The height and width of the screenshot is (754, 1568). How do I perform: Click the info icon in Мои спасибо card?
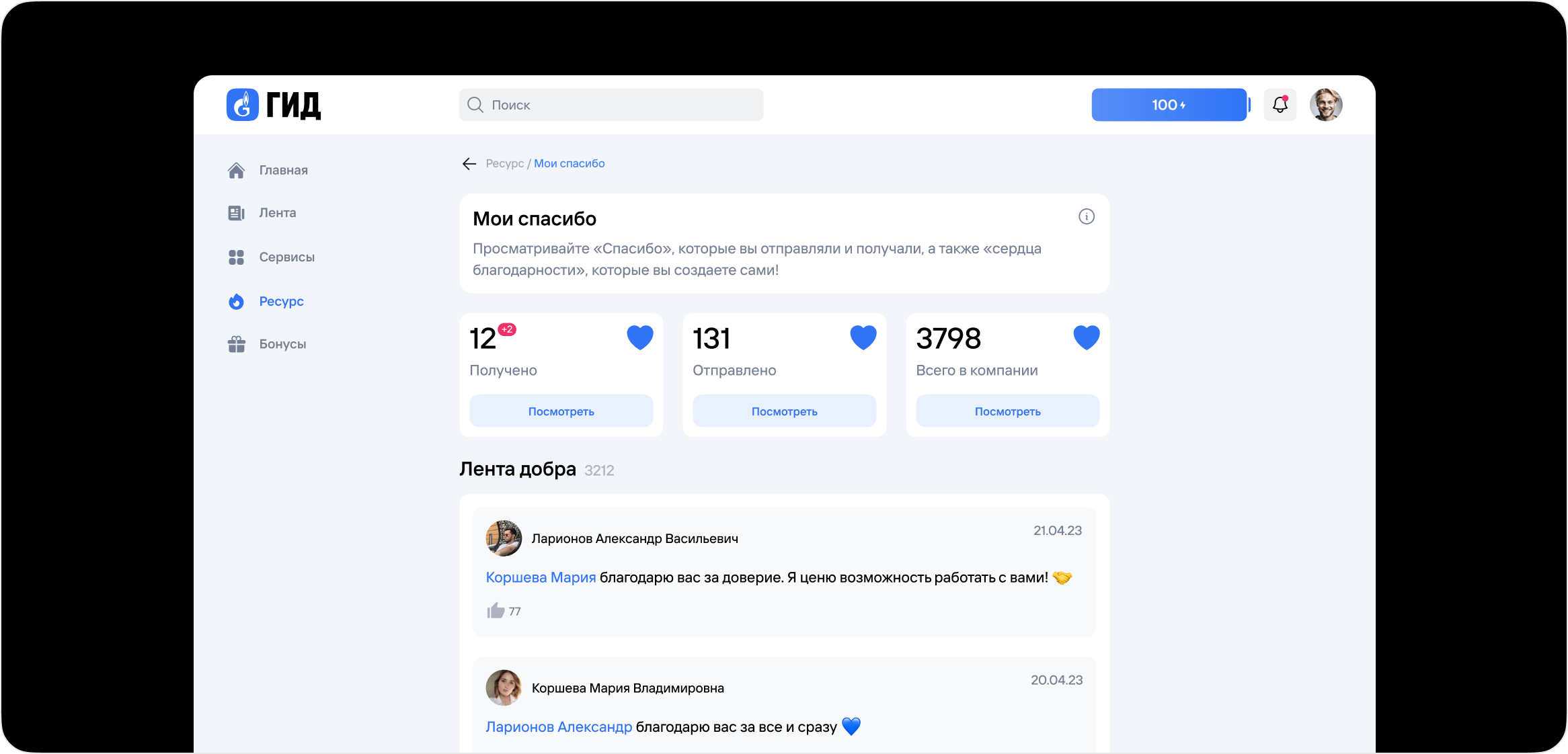coord(1087,216)
